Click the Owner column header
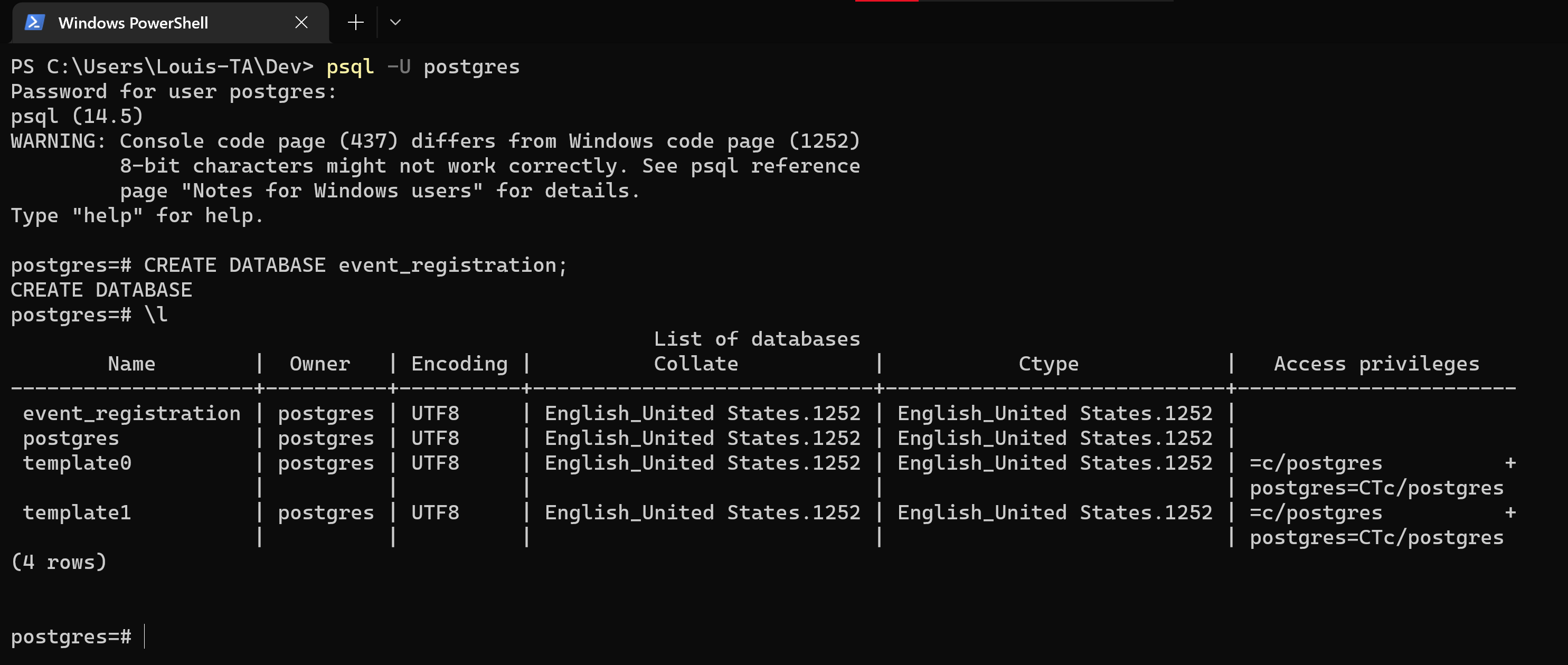Screen dimensions: 1568x665 point(319,364)
